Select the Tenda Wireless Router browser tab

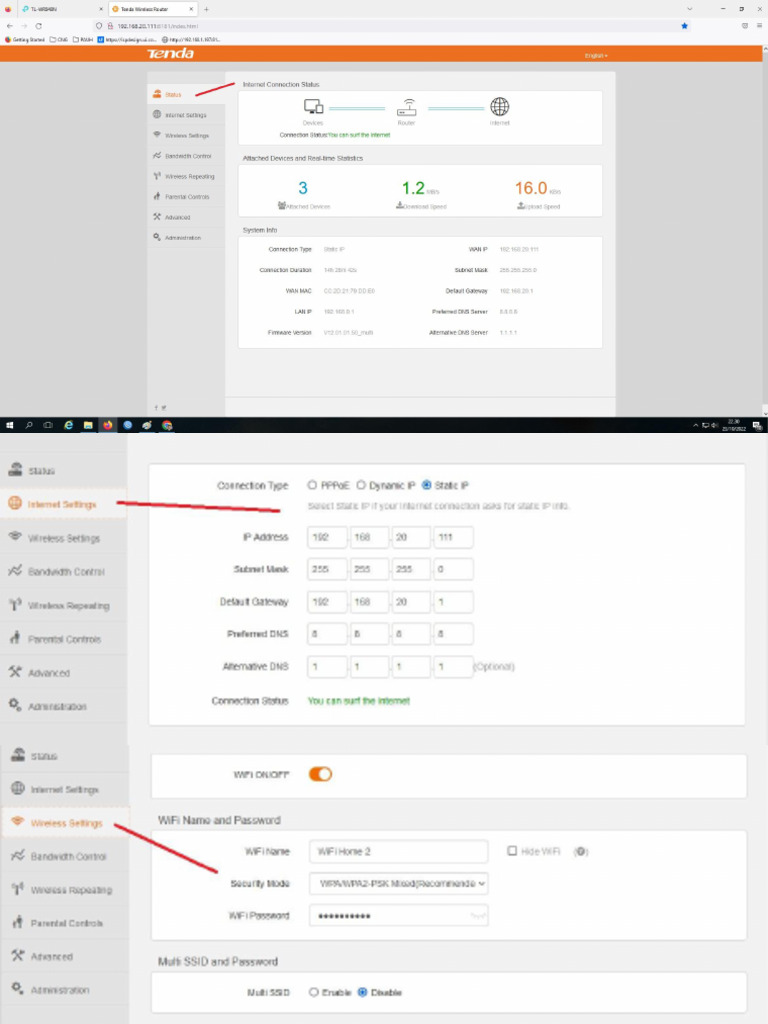152,9
